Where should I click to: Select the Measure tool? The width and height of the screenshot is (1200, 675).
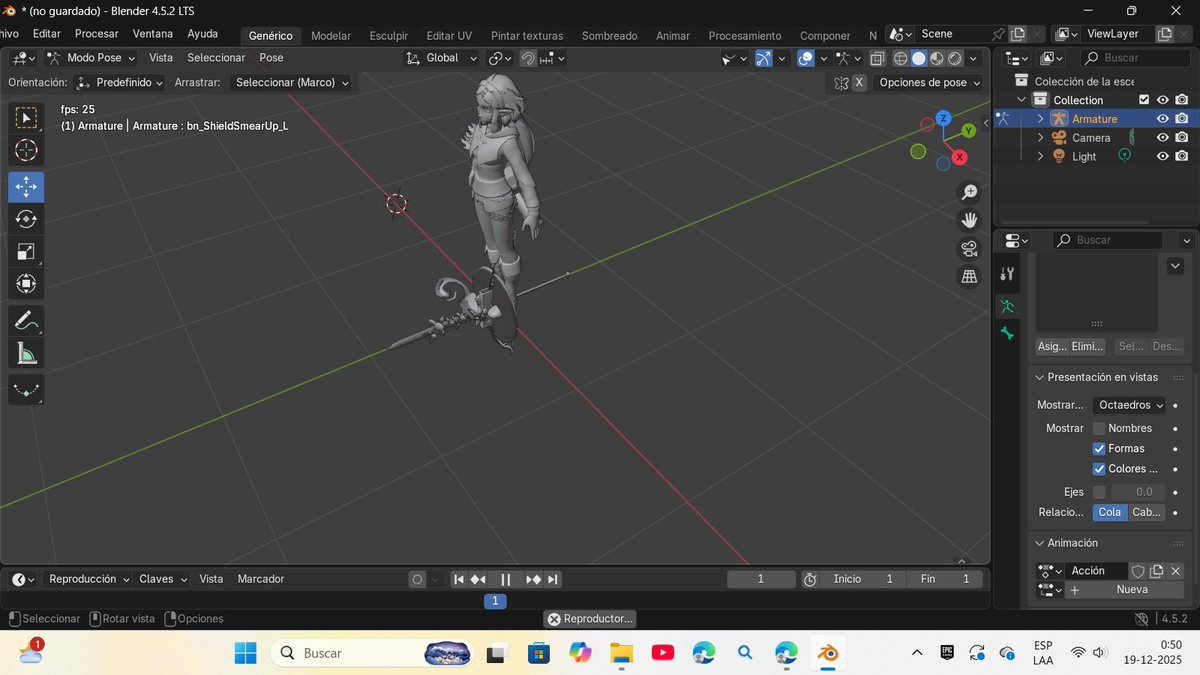coord(26,353)
